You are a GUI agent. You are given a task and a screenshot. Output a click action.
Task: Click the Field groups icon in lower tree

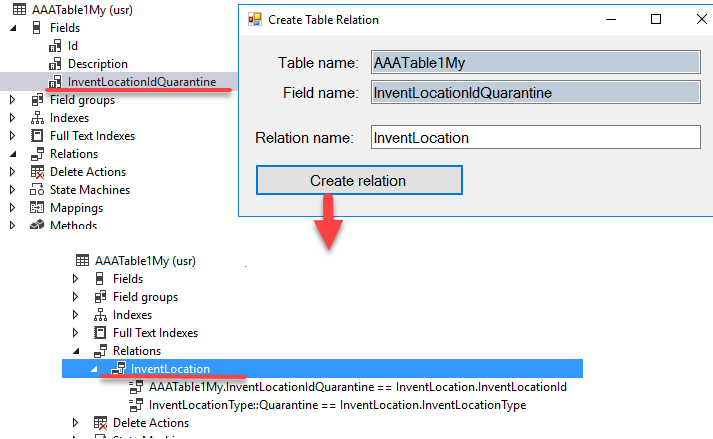click(100, 297)
